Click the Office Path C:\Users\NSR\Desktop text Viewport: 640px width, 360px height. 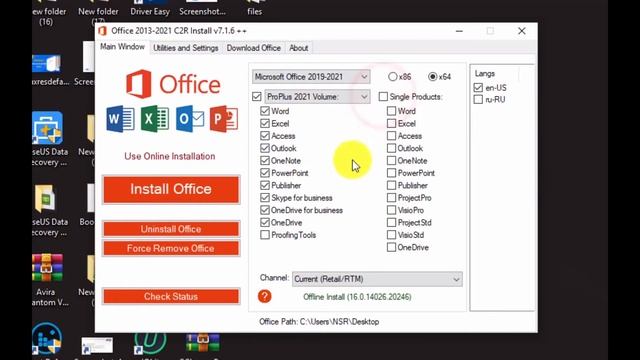coord(319,322)
